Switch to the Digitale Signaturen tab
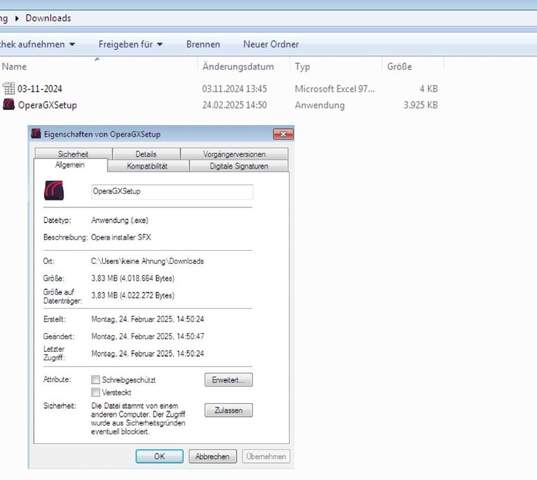The width and height of the screenshot is (537, 480). click(x=239, y=166)
